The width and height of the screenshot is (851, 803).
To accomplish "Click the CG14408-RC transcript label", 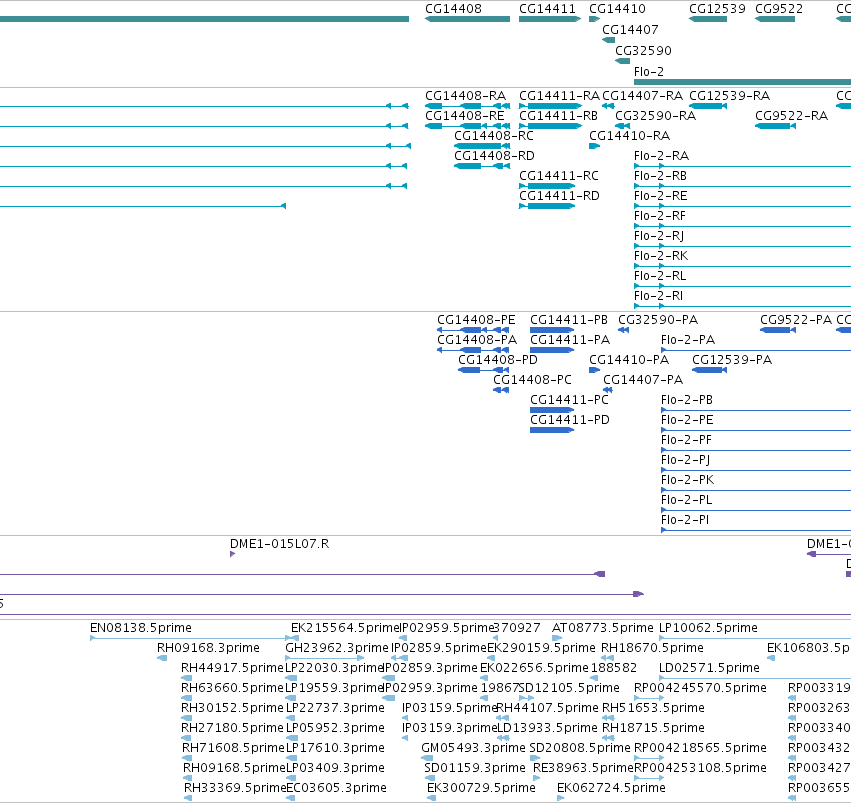I will click(x=494, y=136).
